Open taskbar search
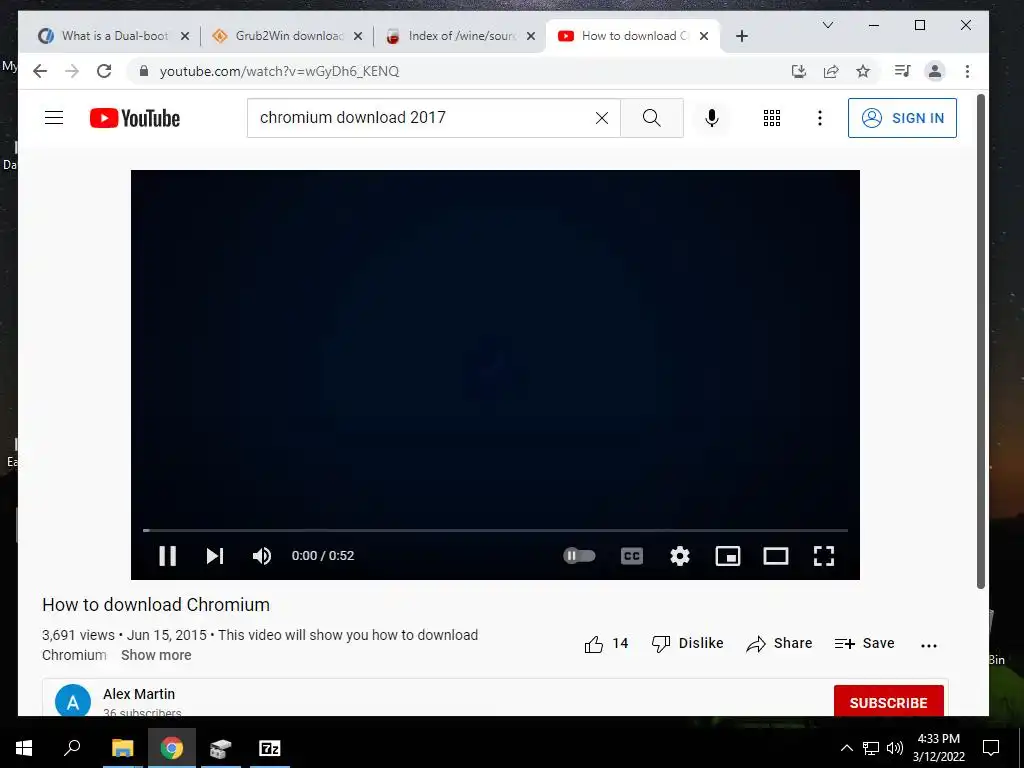Viewport: 1024px width, 768px height. tap(72, 748)
